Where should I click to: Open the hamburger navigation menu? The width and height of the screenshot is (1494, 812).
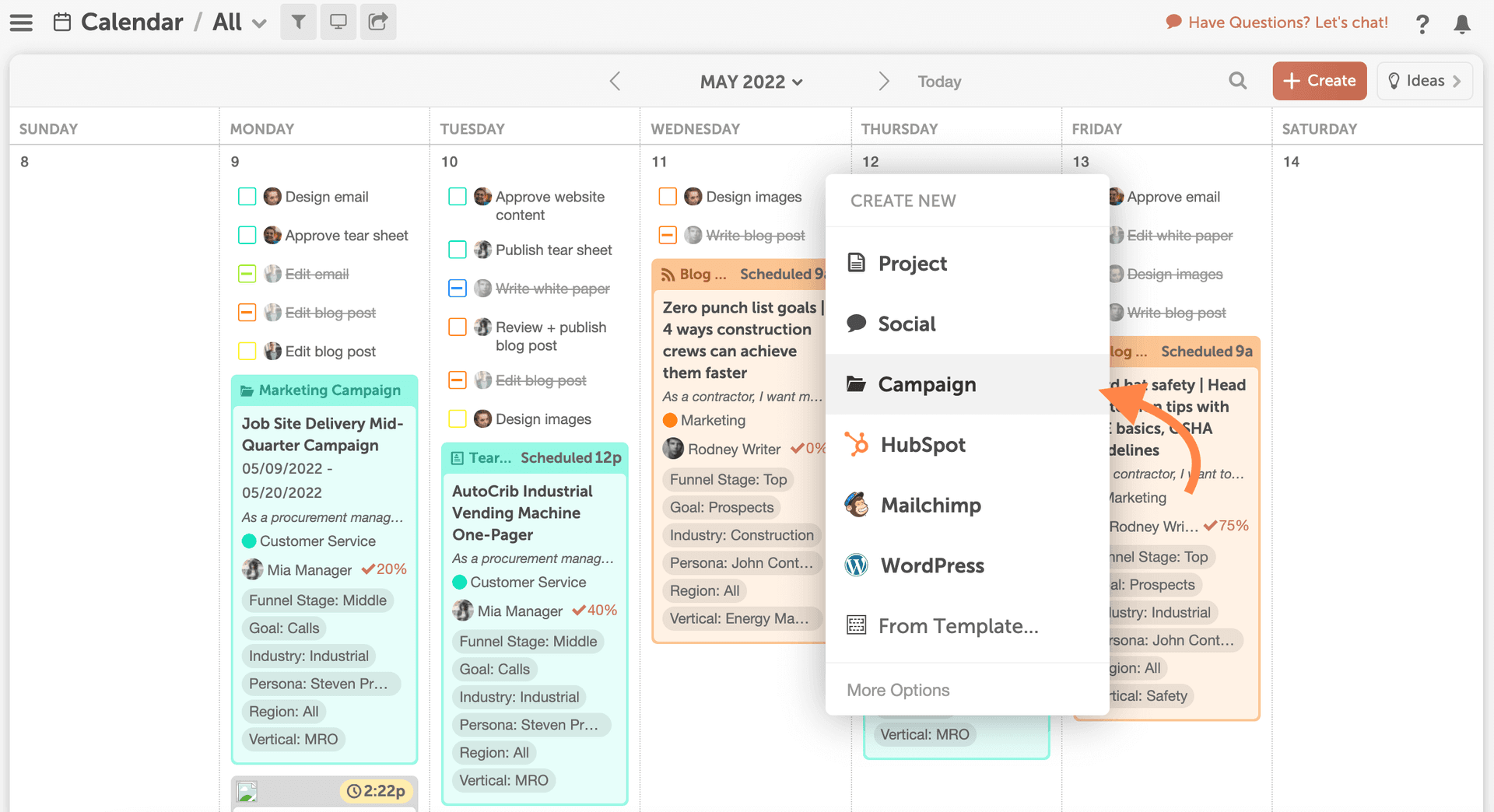(x=21, y=22)
